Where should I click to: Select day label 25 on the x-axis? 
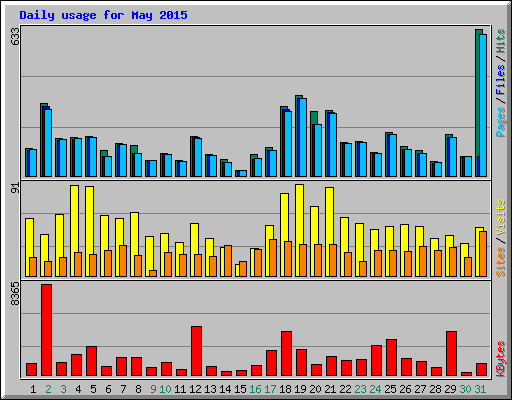pos(390,389)
